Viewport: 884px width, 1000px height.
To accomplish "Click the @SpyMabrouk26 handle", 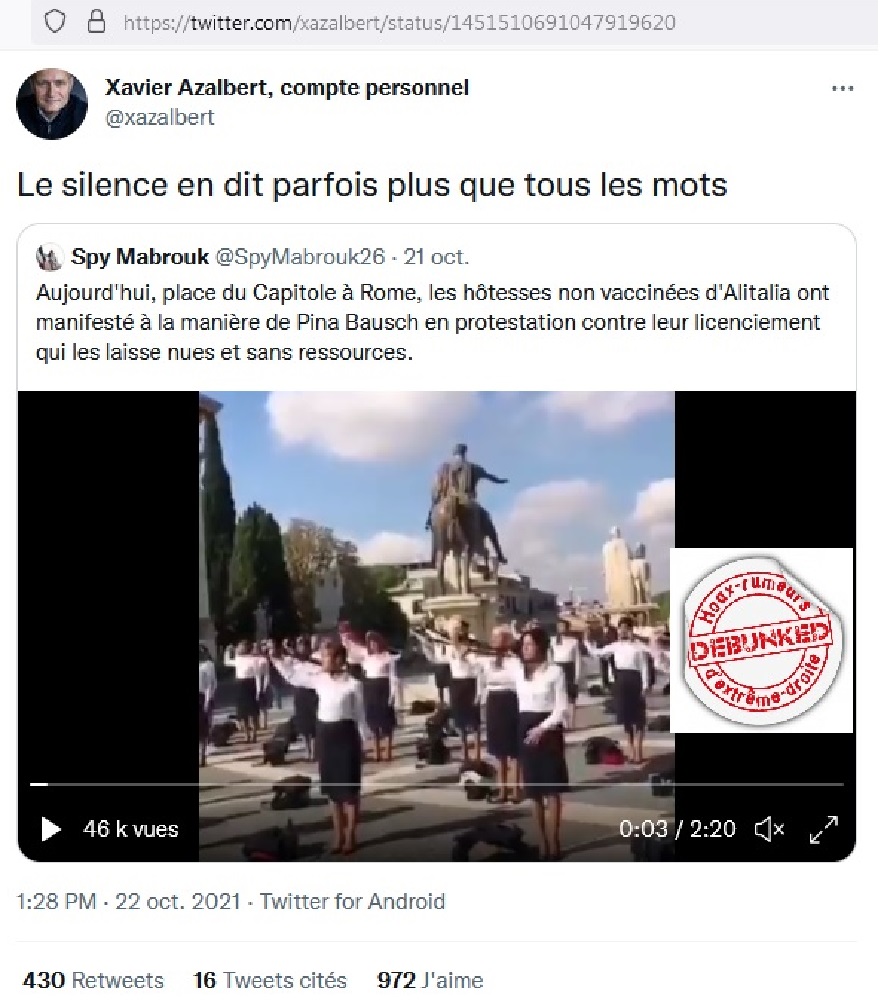I will coord(300,256).
